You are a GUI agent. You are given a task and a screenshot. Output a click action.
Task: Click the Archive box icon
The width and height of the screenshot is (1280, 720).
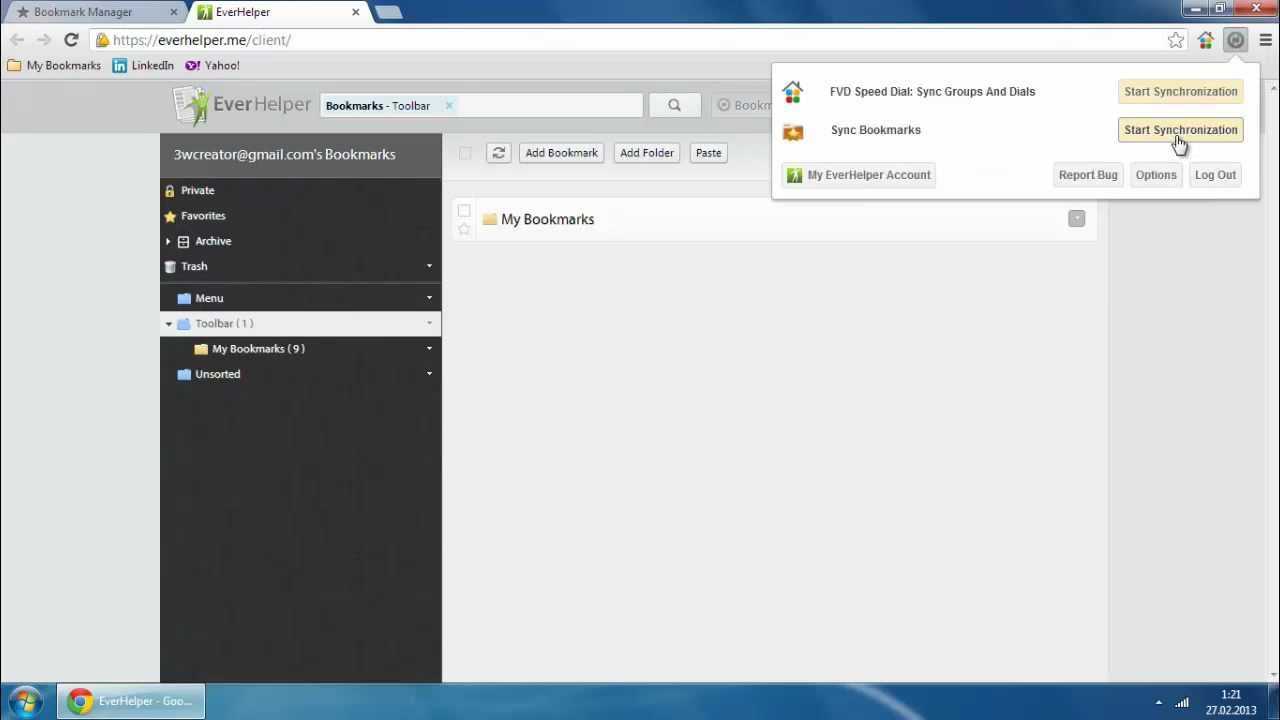183,241
